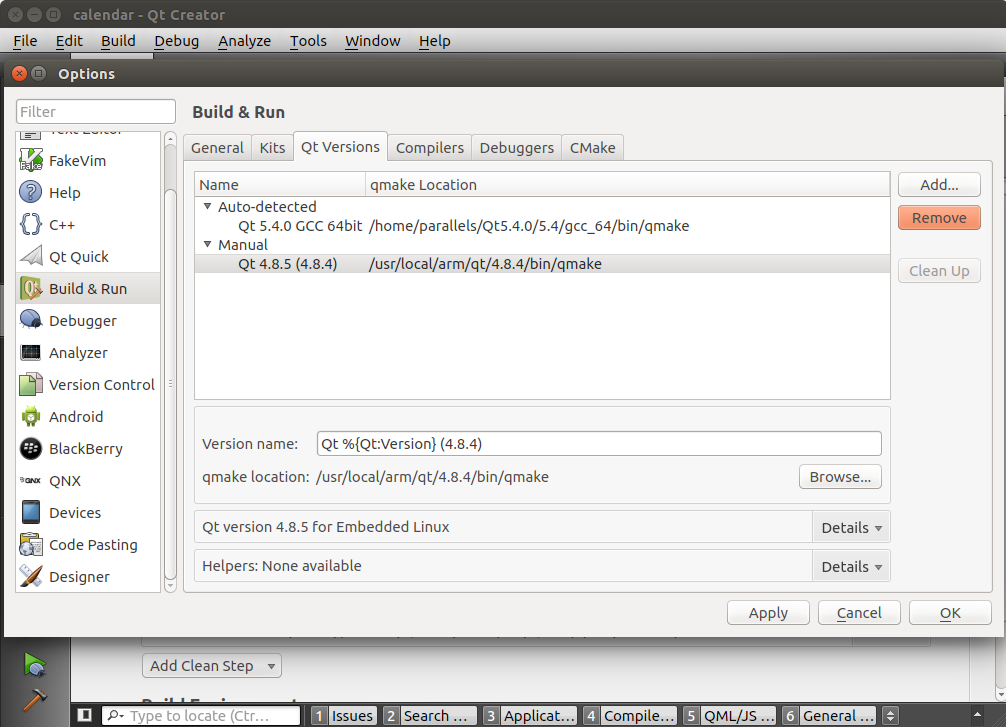Select Qt 4.8.5 (4.8.4) row

point(542,264)
